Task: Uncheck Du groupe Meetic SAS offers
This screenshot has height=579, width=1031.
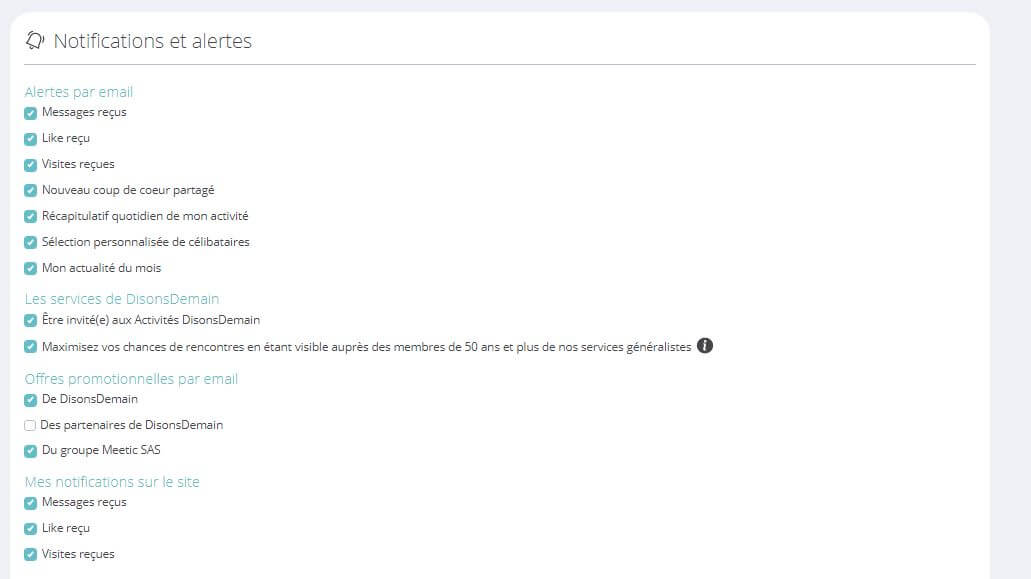Action: tap(31, 451)
